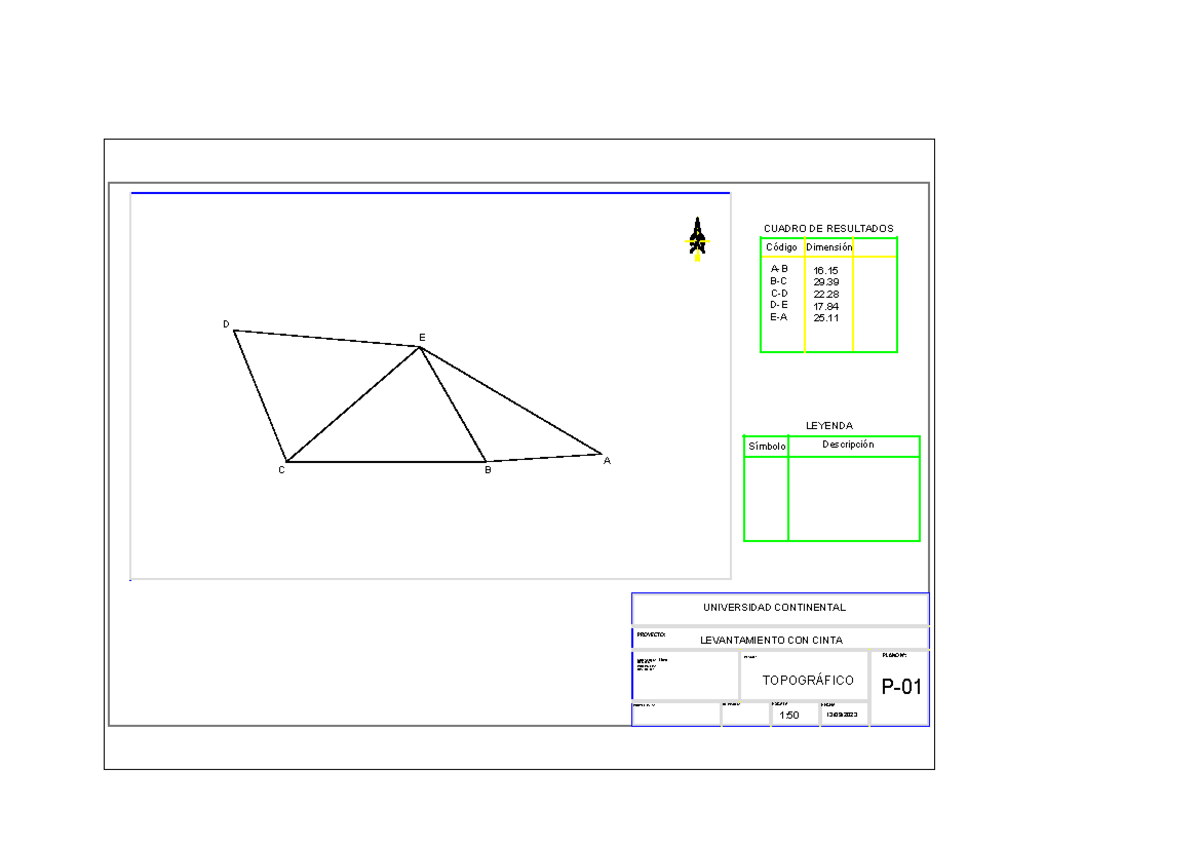
Task: Click the north arrow symbol
Action: (697, 239)
